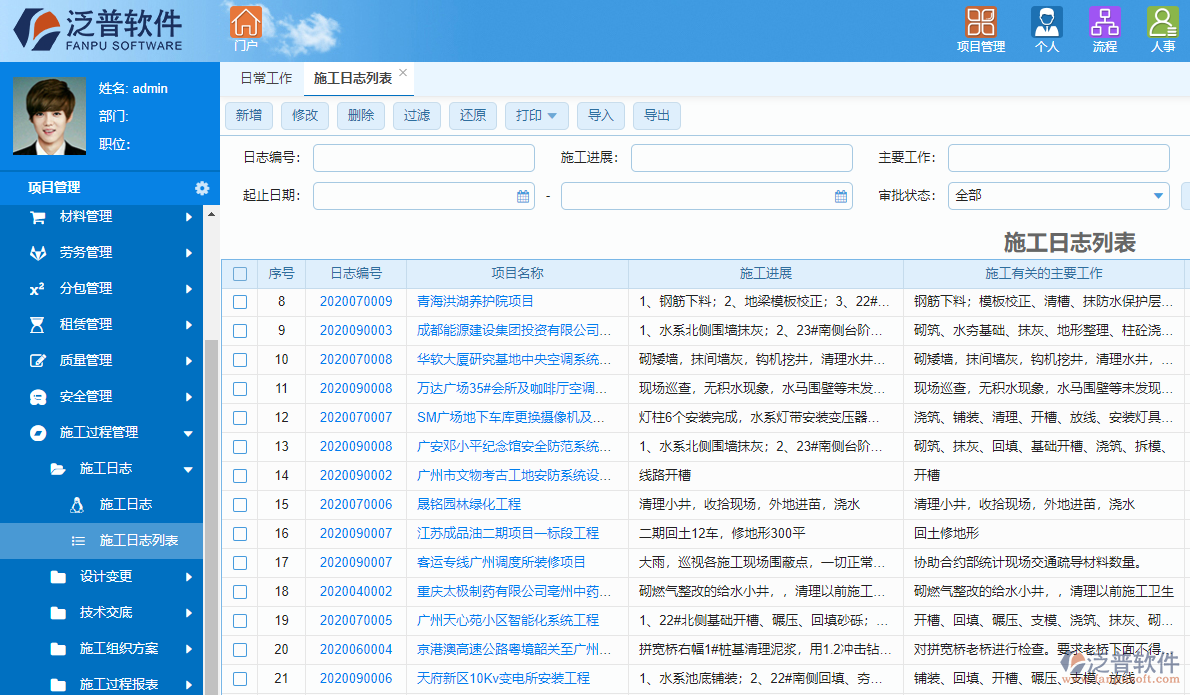The width and height of the screenshot is (1190, 695).
Task: Open the 审批状态 dropdown showing 全部
Action: pyautogui.click(x=1058, y=196)
